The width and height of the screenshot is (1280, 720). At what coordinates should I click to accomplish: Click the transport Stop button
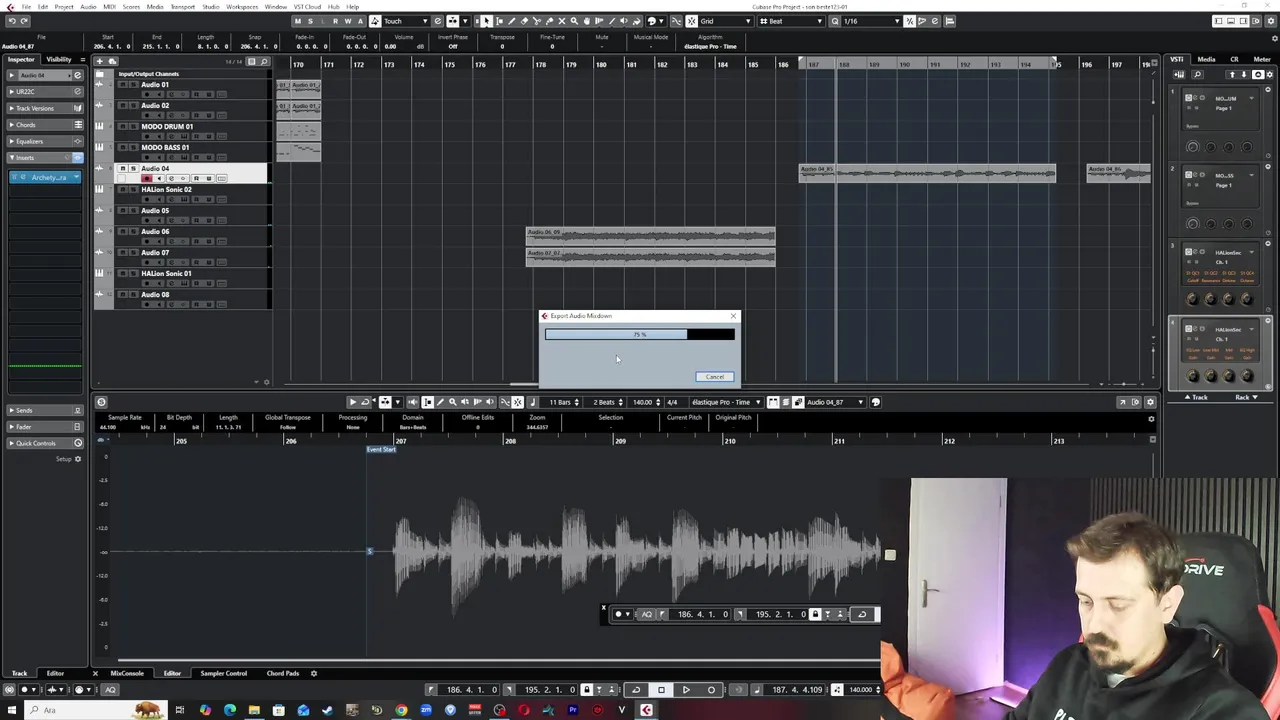point(661,690)
